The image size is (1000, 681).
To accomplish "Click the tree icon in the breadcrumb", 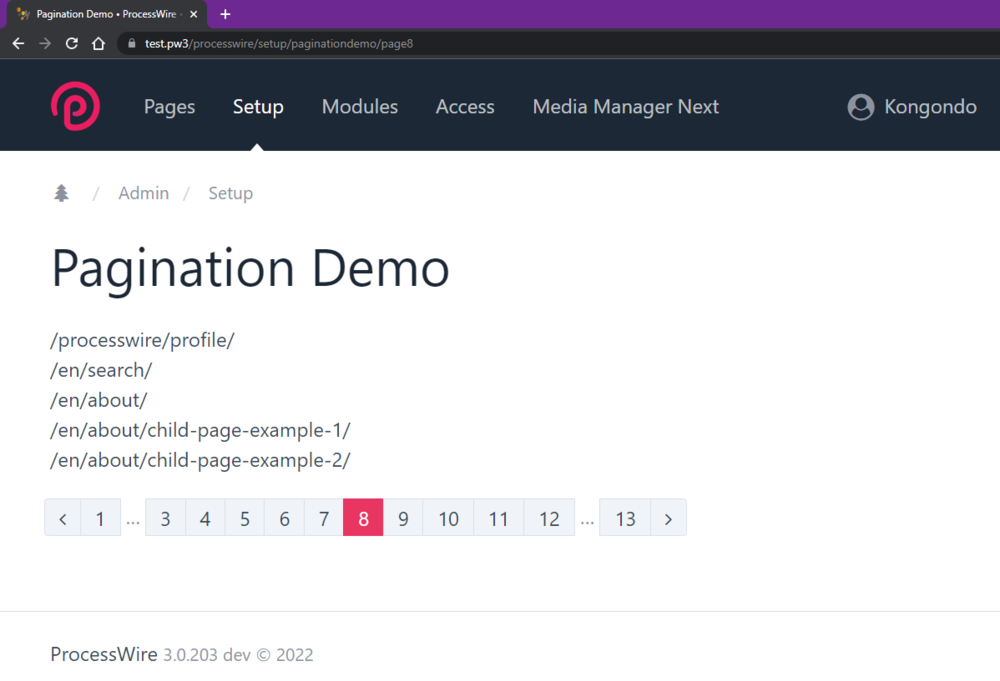I will tap(60, 192).
